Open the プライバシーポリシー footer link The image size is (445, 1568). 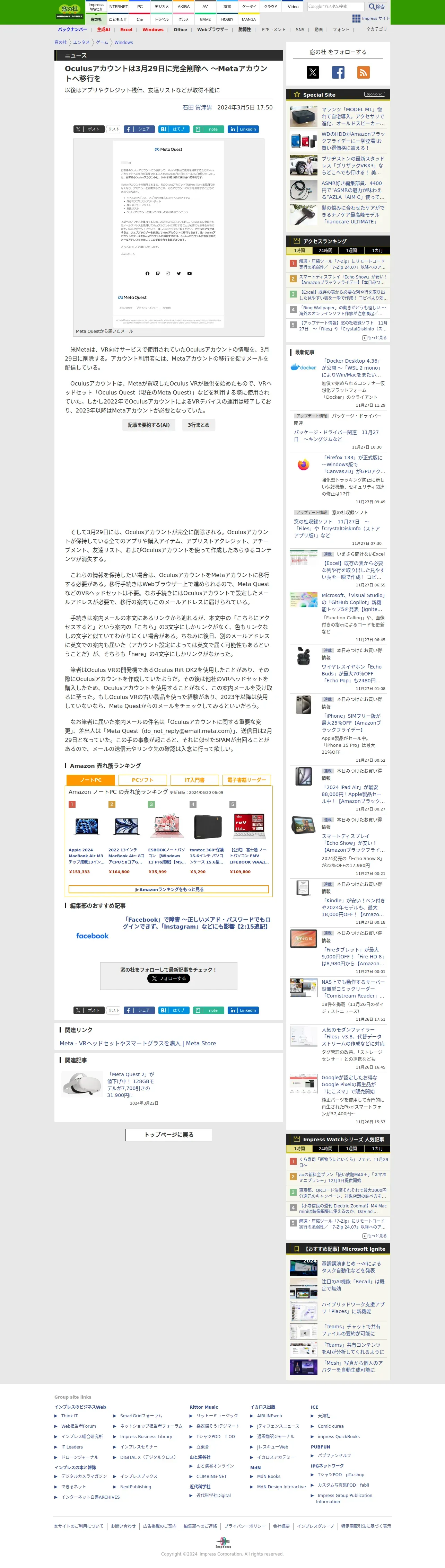[245, 1526]
